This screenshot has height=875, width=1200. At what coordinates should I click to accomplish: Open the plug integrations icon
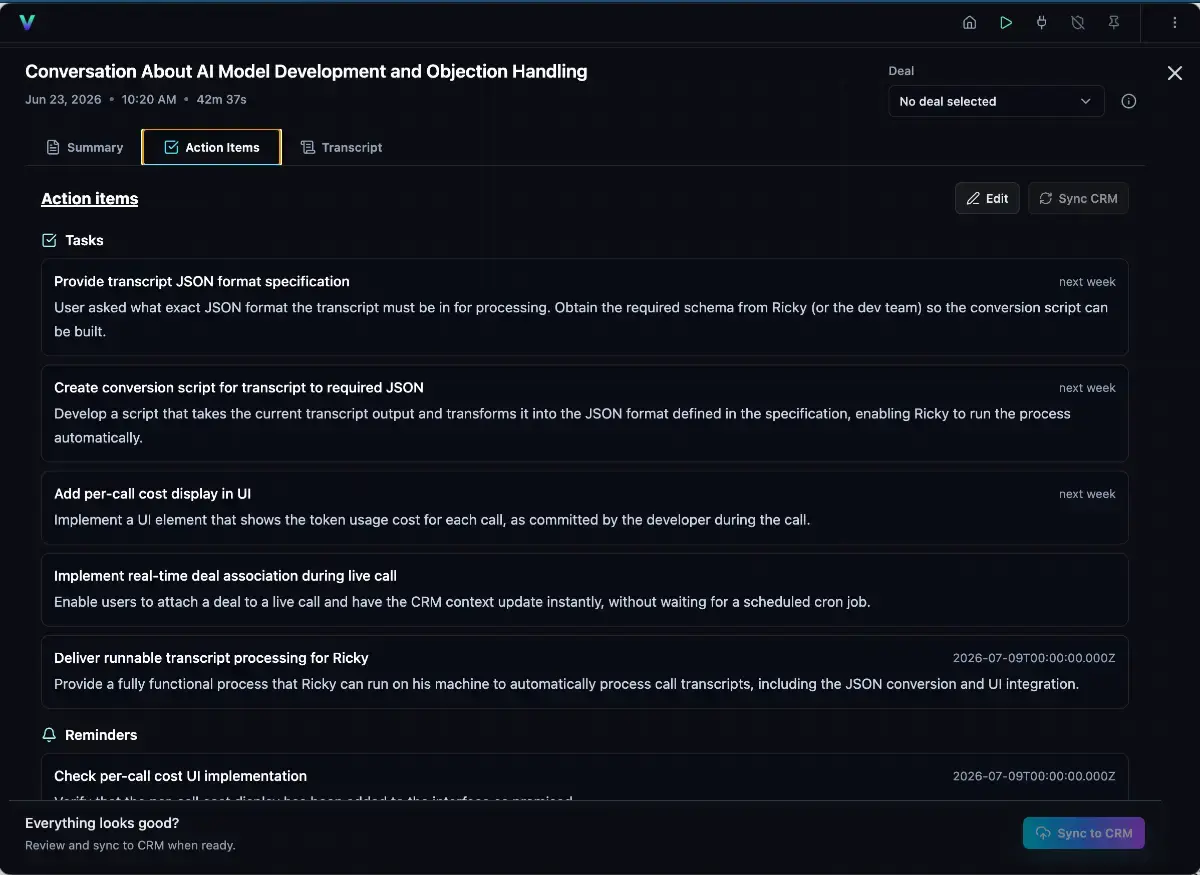coord(1042,22)
